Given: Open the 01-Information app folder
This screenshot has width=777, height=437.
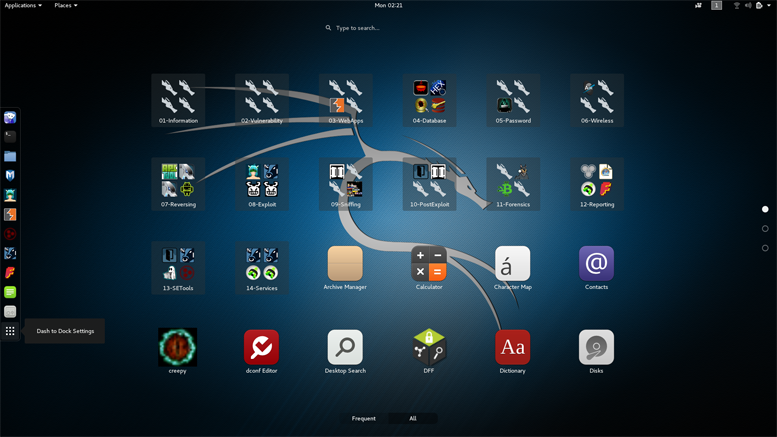Looking at the screenshot, I should [x=178, y=101].
